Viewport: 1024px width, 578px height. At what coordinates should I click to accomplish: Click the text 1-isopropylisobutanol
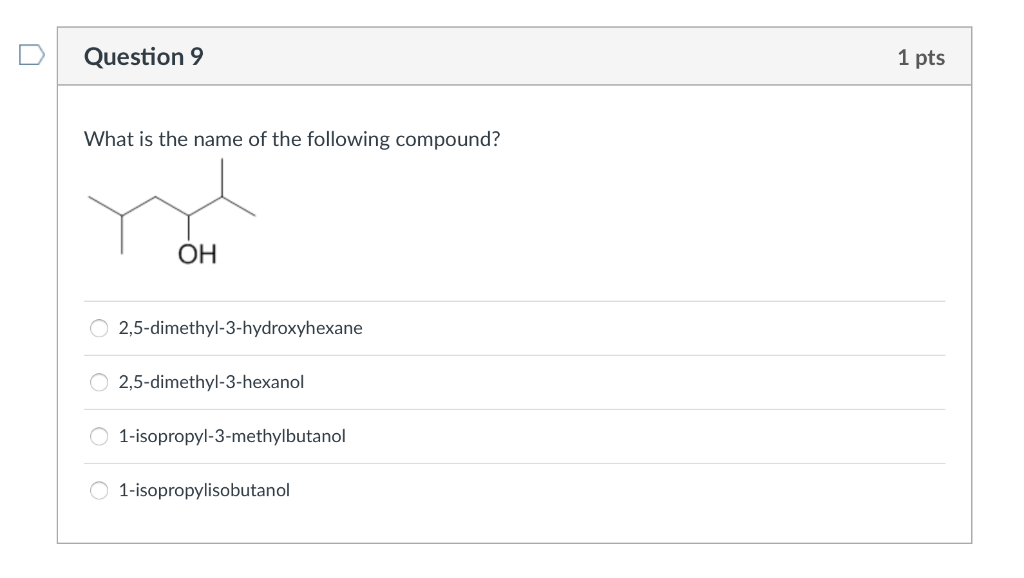click(x=204, y=490)
